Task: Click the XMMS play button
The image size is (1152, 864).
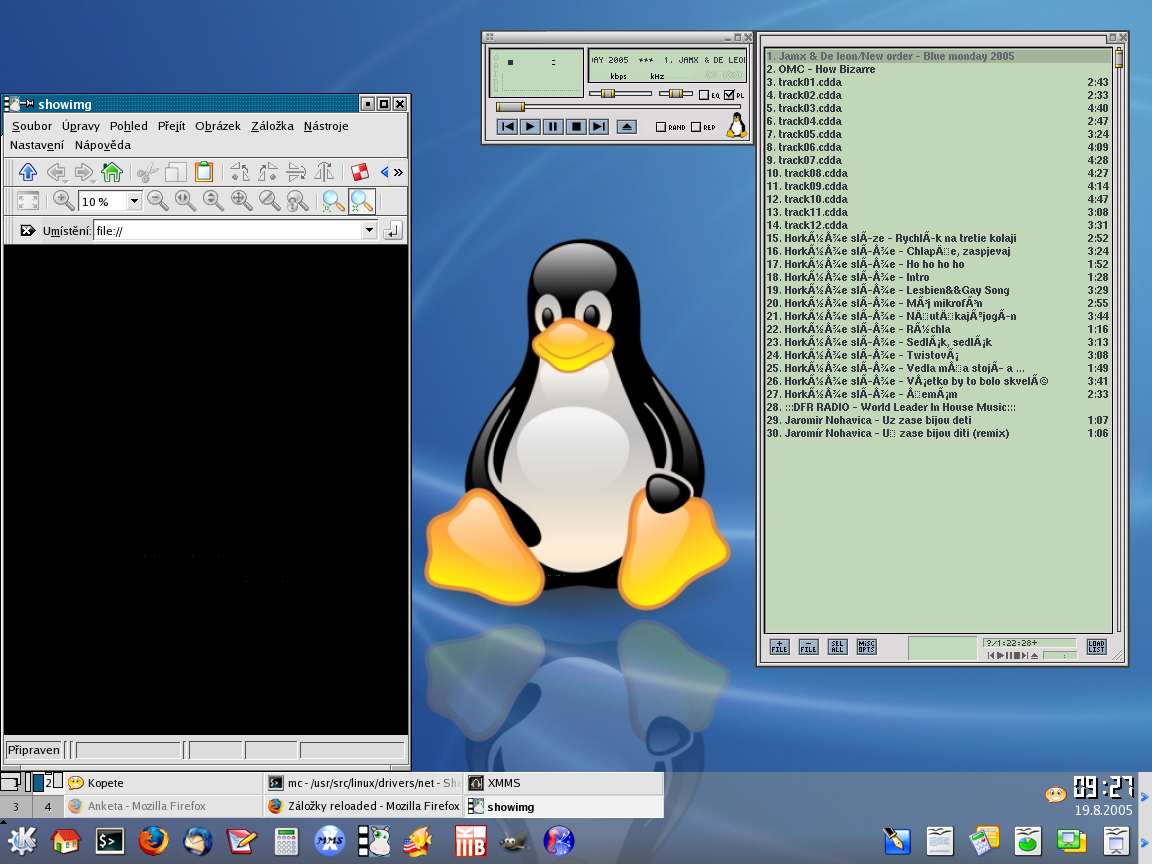Action: (530, 126)
